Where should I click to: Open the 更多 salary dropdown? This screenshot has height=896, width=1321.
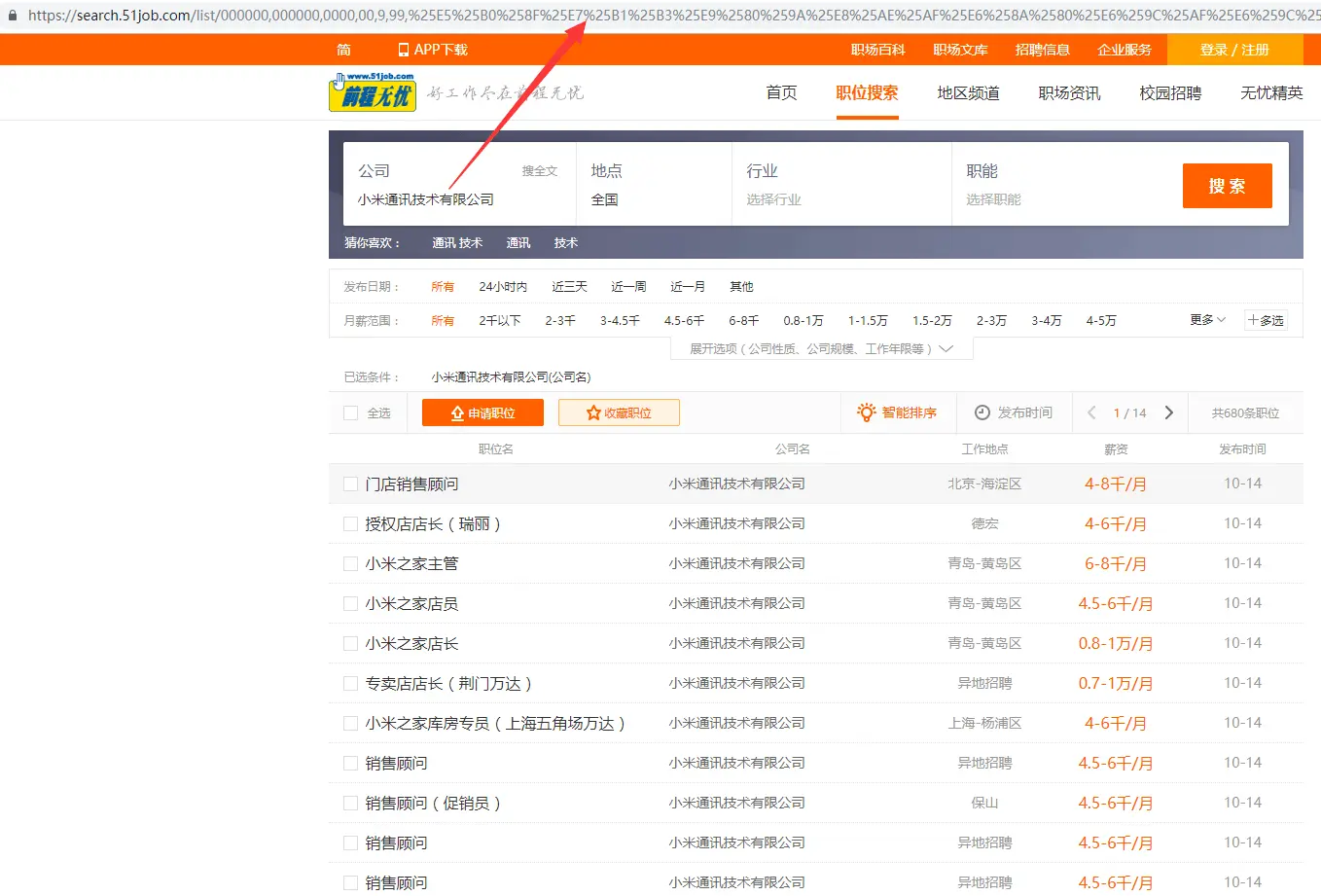(x=1207, y=319)
